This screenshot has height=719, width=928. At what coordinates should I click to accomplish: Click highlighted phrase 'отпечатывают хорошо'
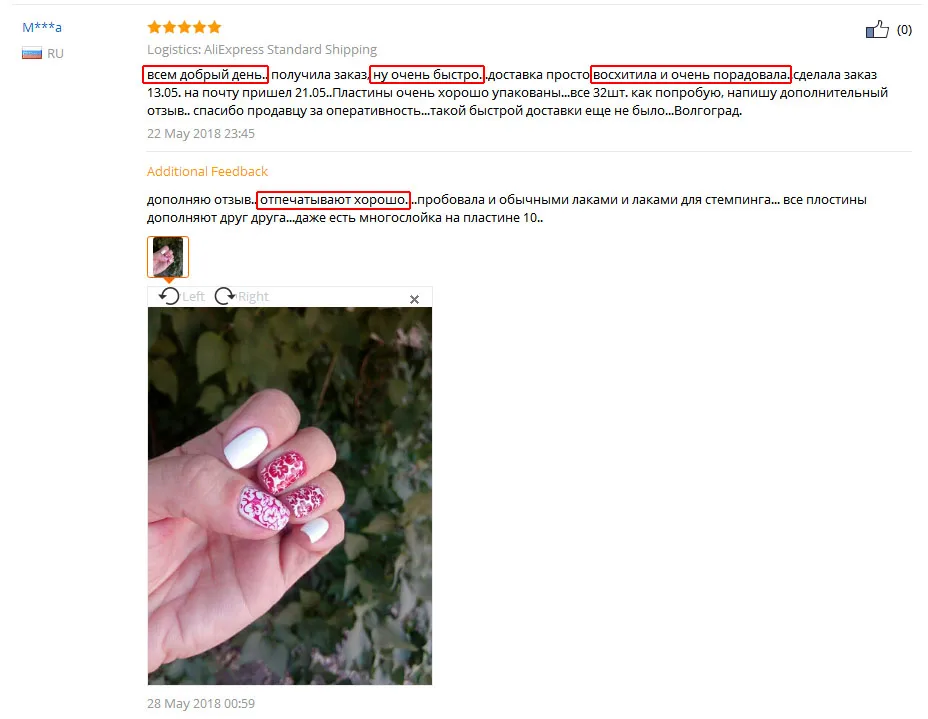pyautogui.click(x=333, y=199)
